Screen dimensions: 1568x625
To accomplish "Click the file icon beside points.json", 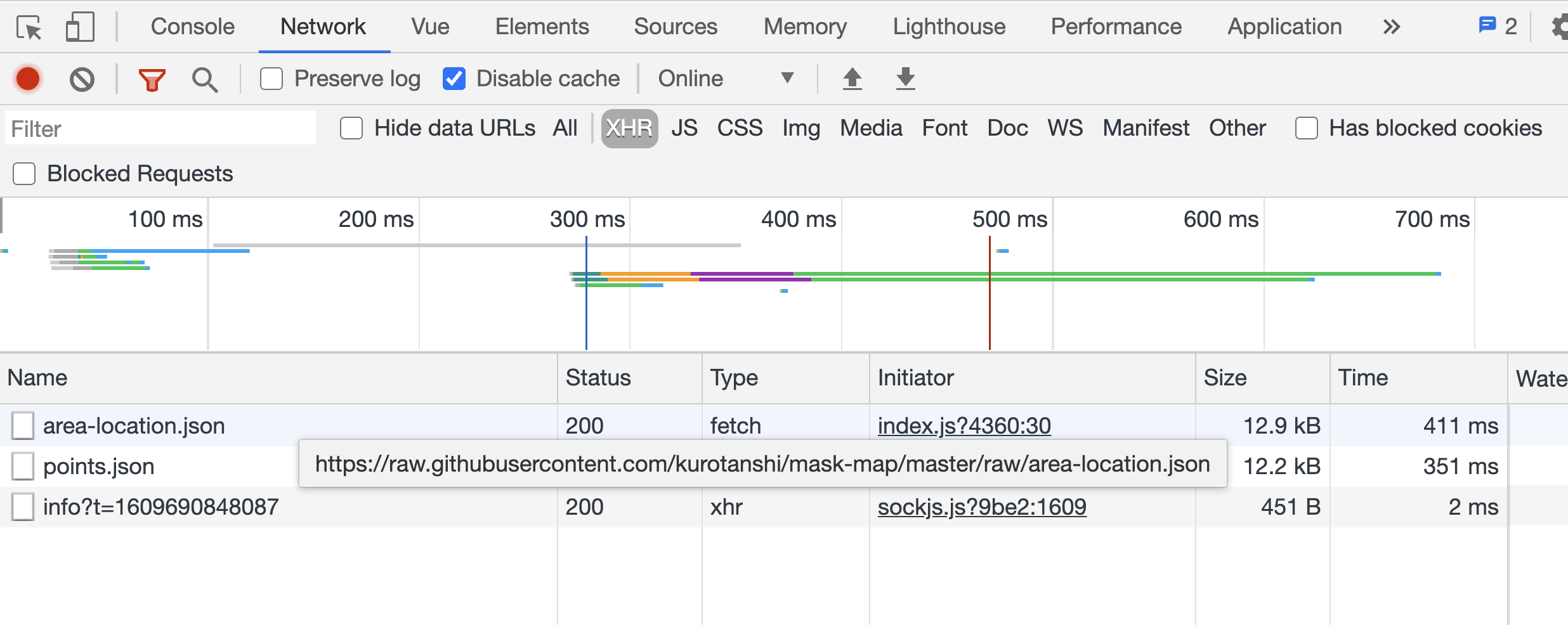I will pos(23,466).
